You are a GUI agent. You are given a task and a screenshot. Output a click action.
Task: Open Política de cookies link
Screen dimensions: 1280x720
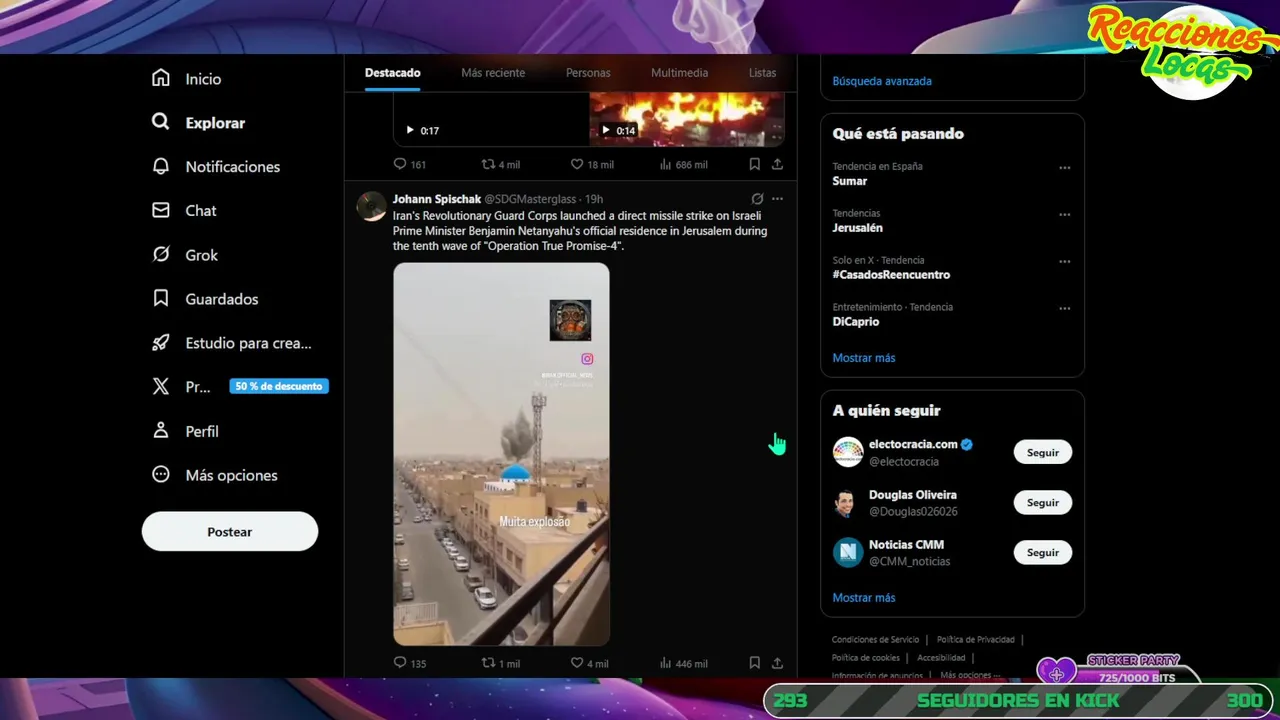click(x=866, y=658)
